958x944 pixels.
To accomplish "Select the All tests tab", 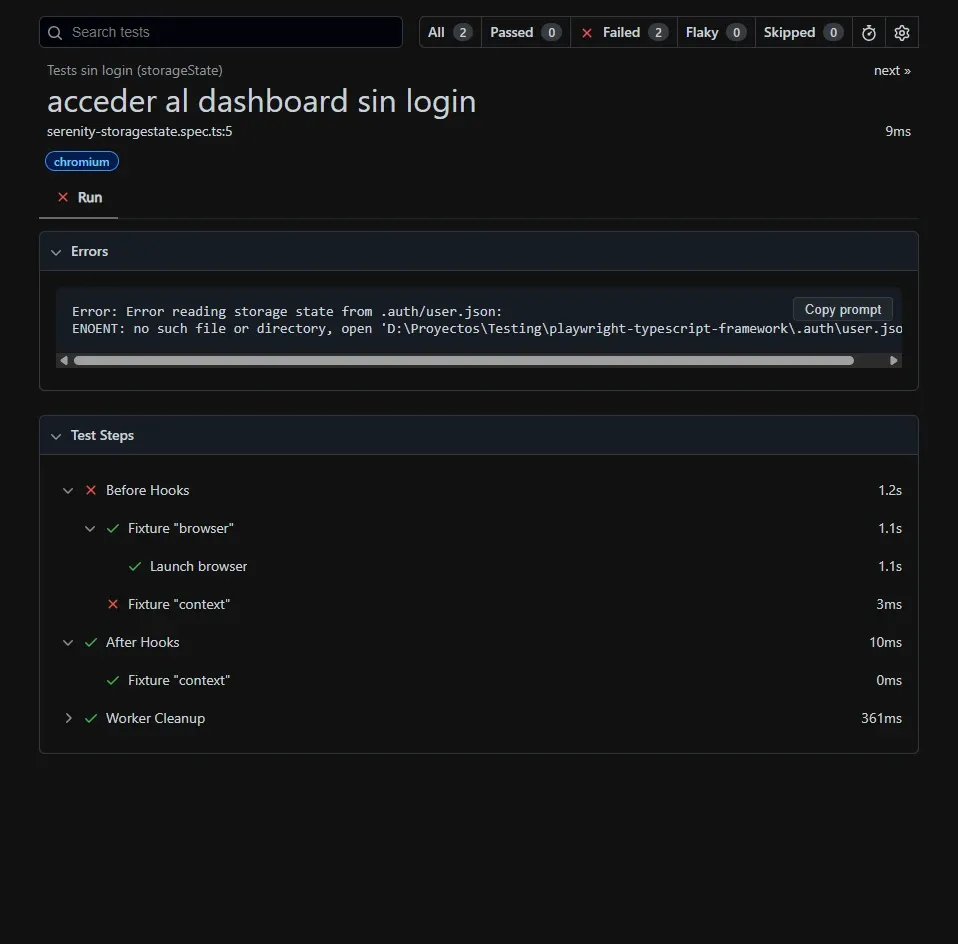I will [449, 32].
